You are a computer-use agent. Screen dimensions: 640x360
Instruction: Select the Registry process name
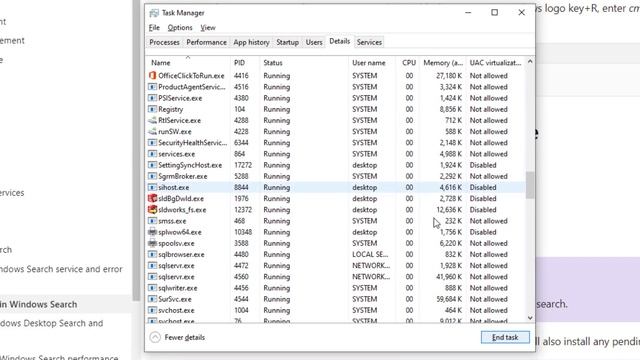point(171,109)
